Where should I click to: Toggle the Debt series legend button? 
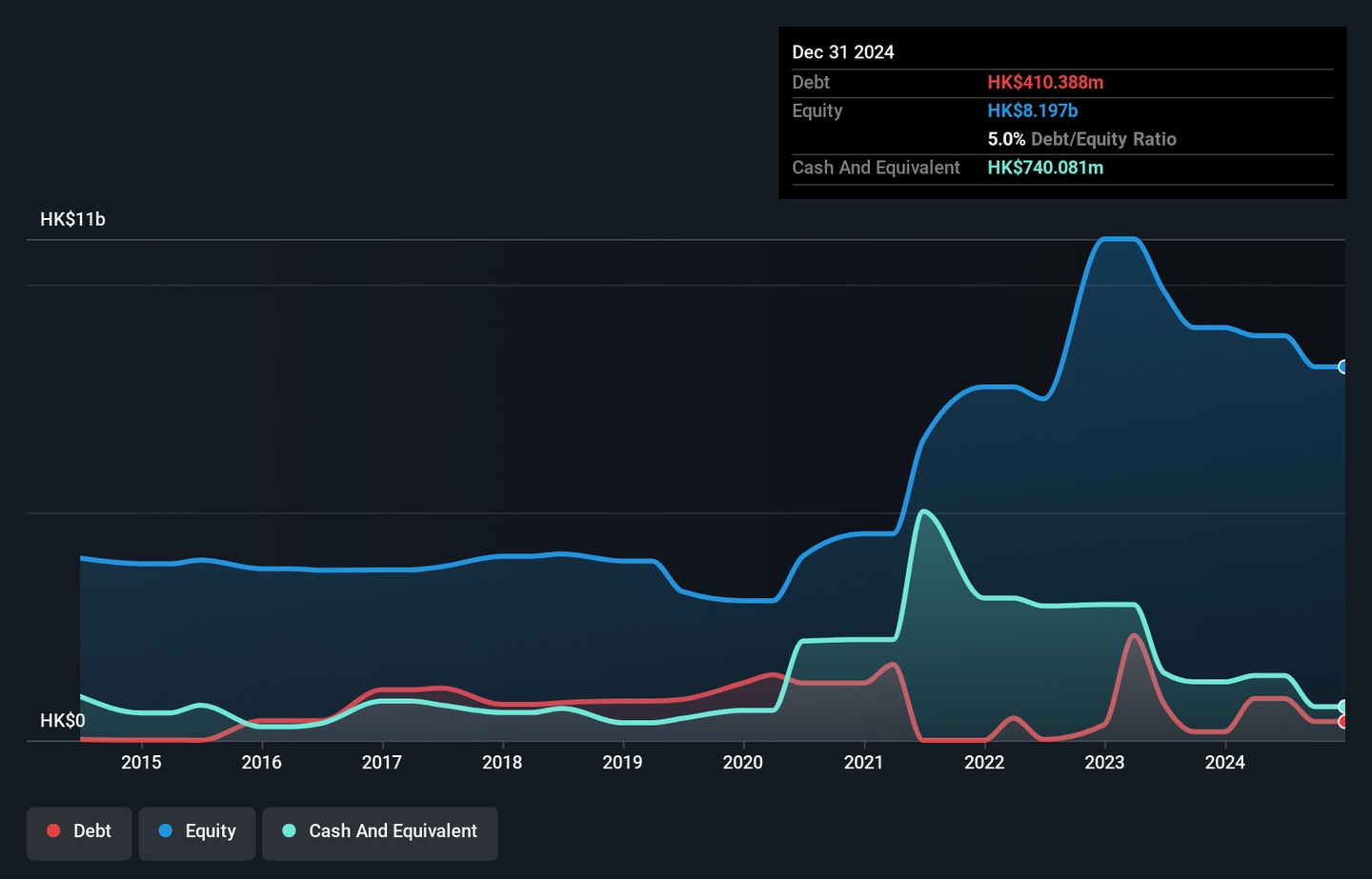79,833
